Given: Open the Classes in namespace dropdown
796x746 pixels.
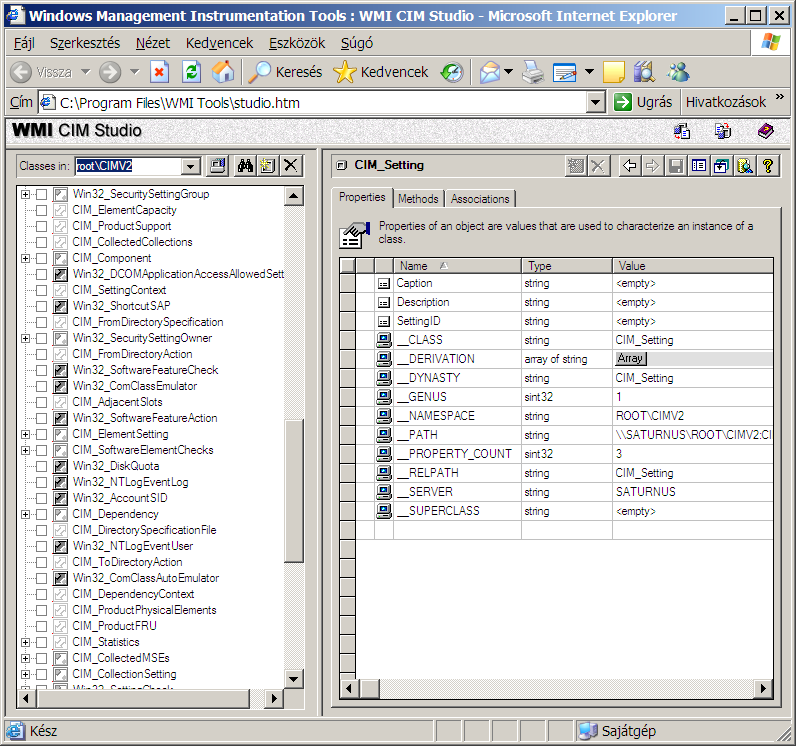Looking at the screenshot, I should [x=191, y=166].
